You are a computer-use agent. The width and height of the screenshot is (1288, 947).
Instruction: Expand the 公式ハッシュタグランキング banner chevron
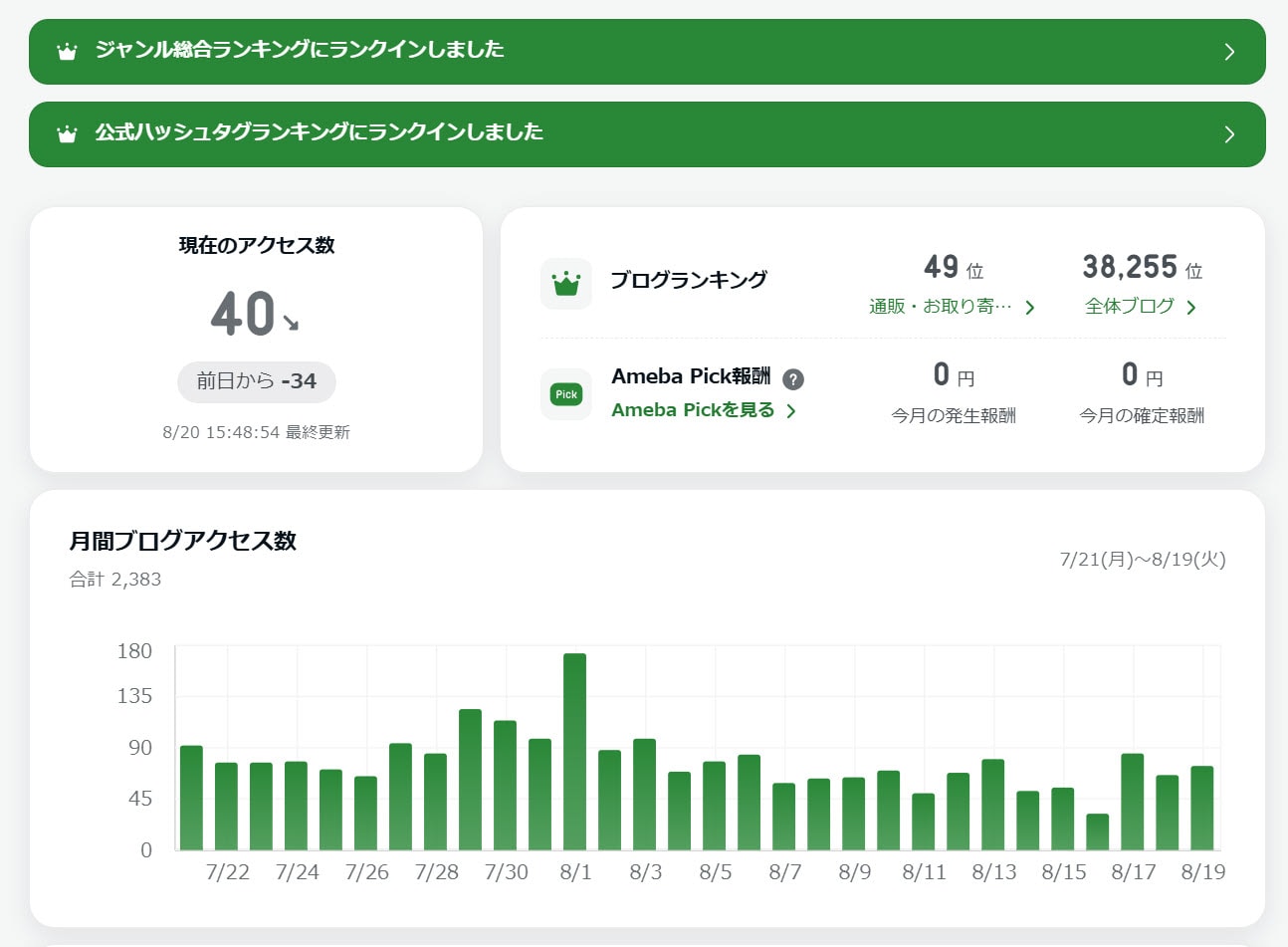1229,134
